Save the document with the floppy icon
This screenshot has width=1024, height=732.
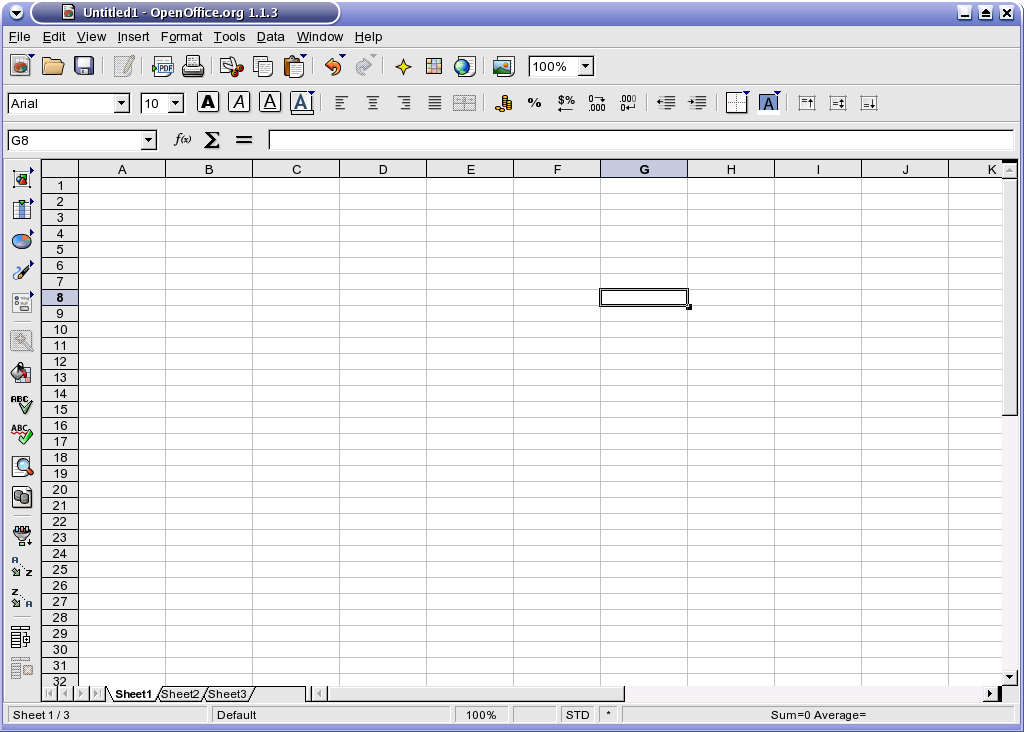coord(84,66)
